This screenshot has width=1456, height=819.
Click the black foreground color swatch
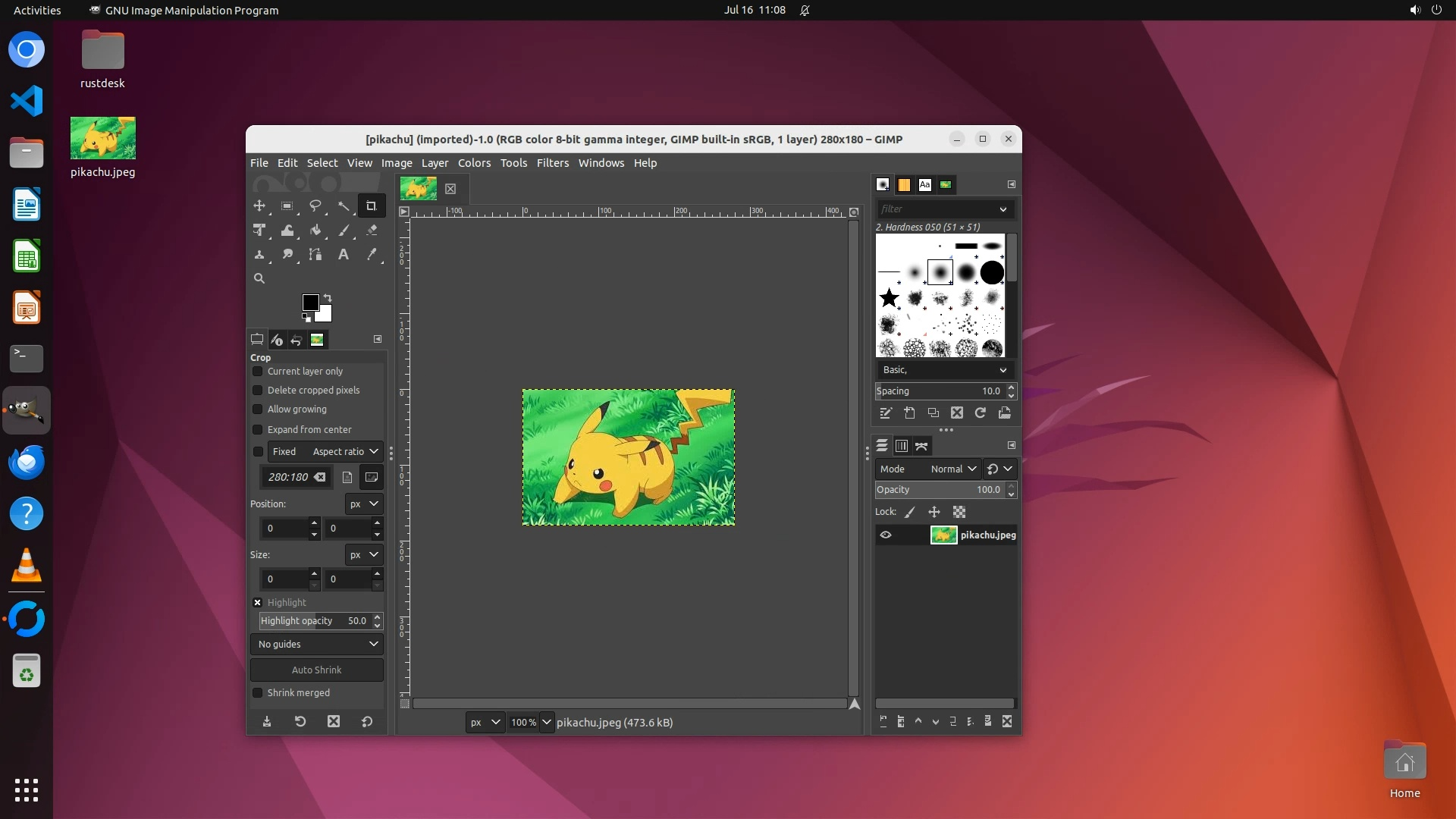pyautogui.click(x=309, y=302)
